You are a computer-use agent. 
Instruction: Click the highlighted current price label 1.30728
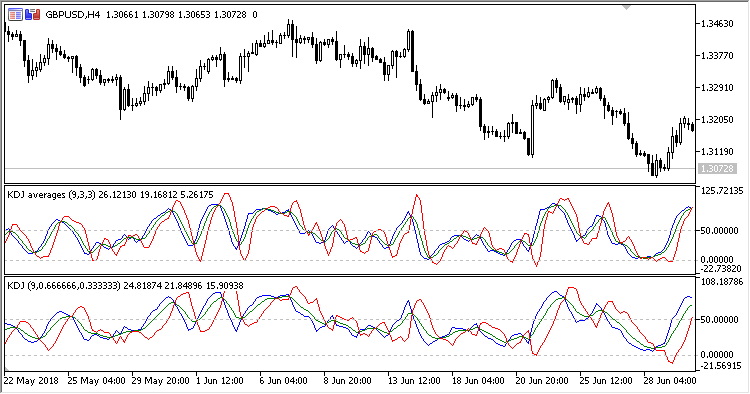pyautogui.click(x=717, y=168)
